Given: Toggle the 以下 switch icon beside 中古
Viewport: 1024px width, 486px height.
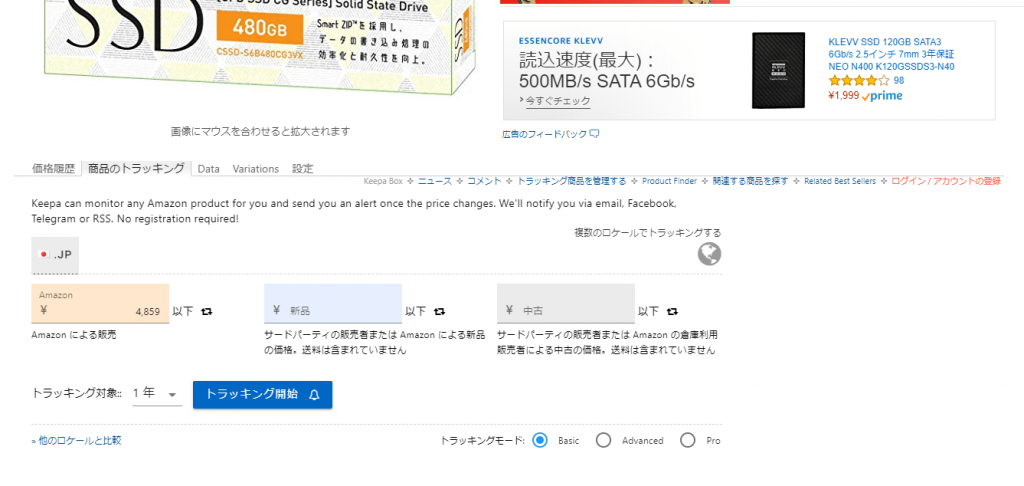Looking at the screenshot, I should (672, 311).
